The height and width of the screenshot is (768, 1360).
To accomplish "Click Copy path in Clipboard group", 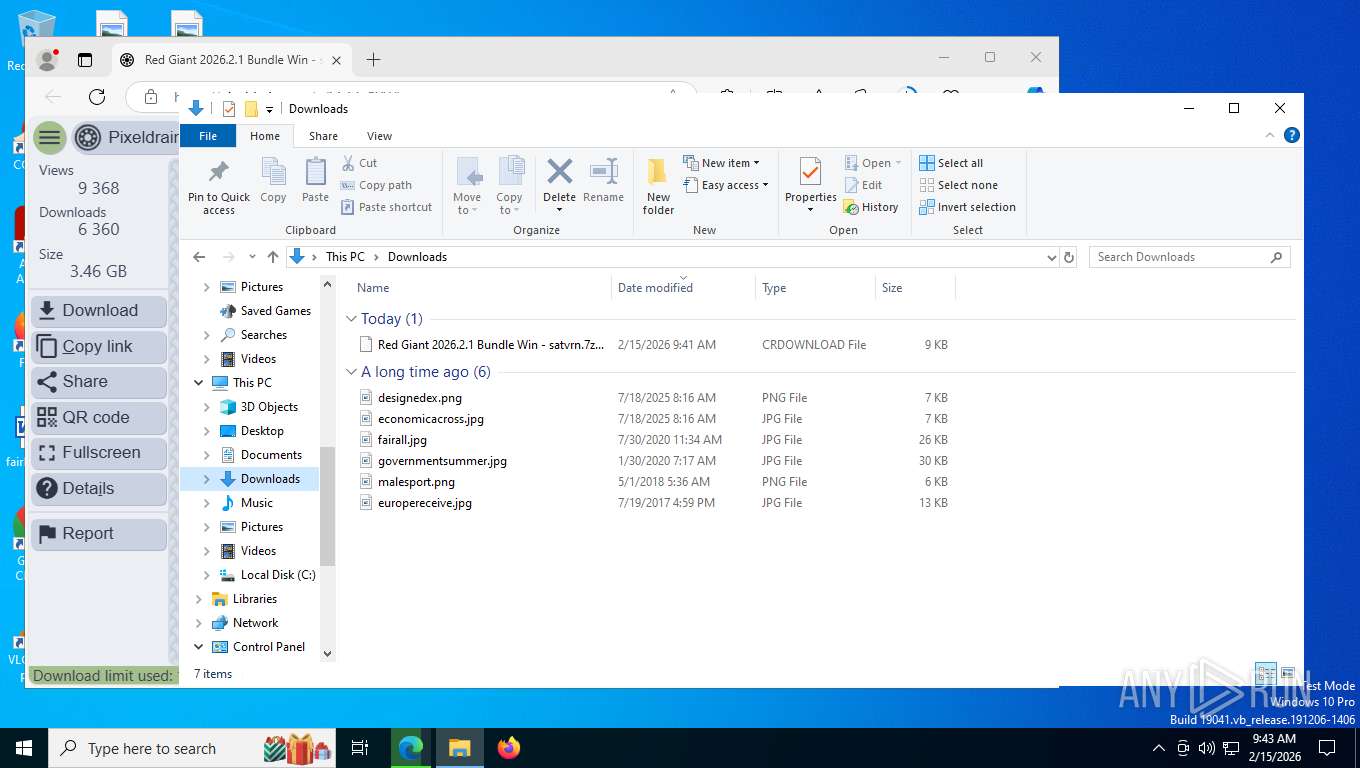I will 376,185.
